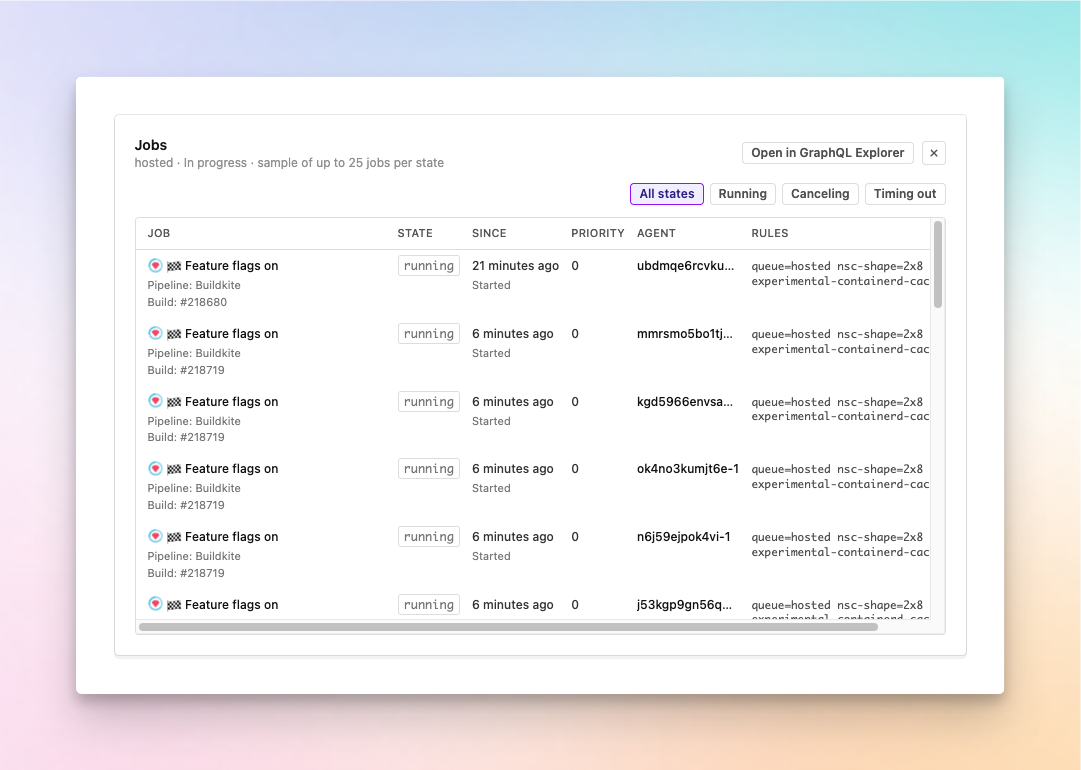Click agent name ubdmqe6rcvku...

pos(685,266)
